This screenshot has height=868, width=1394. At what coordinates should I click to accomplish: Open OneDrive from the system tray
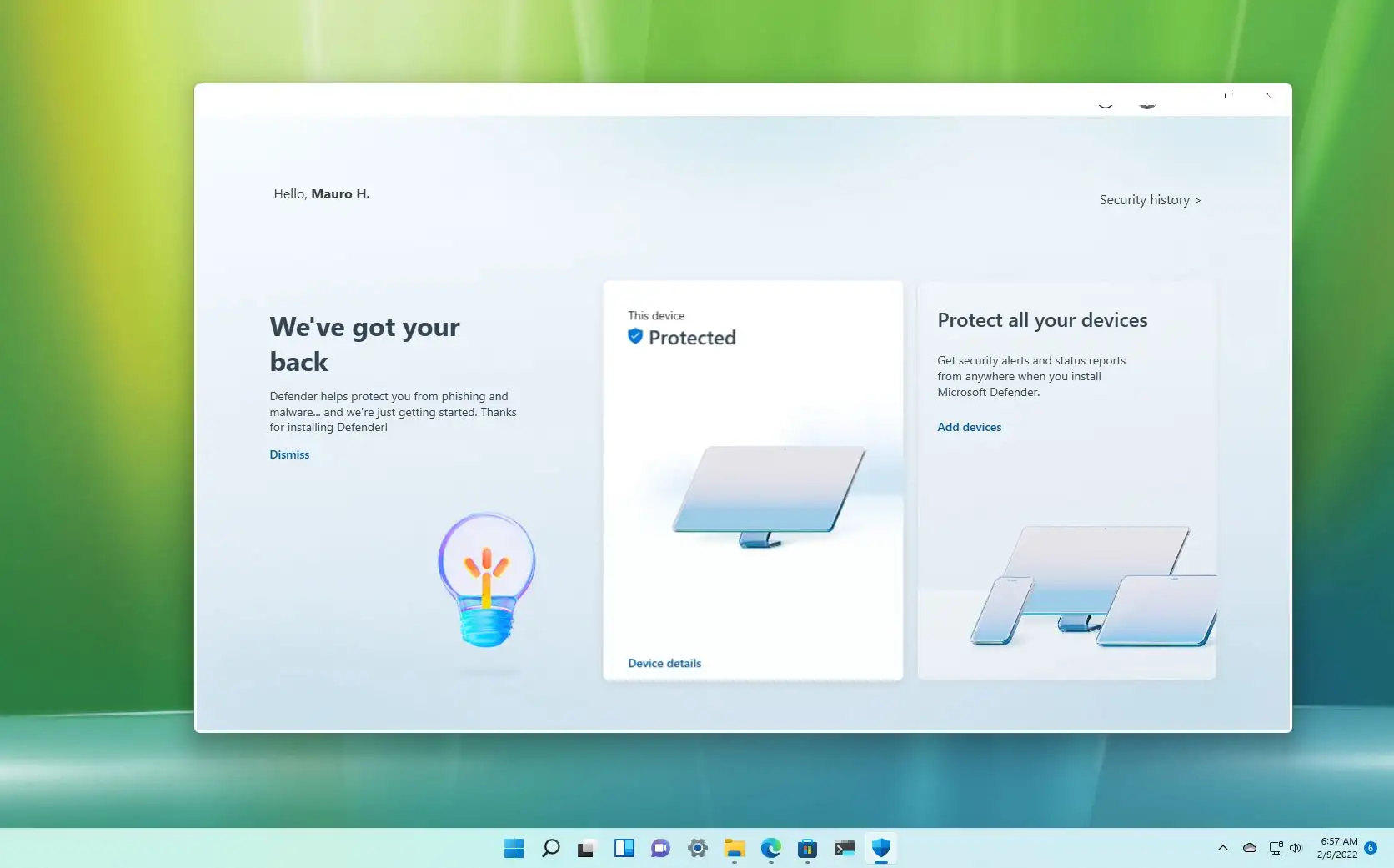pos(1249,848)
